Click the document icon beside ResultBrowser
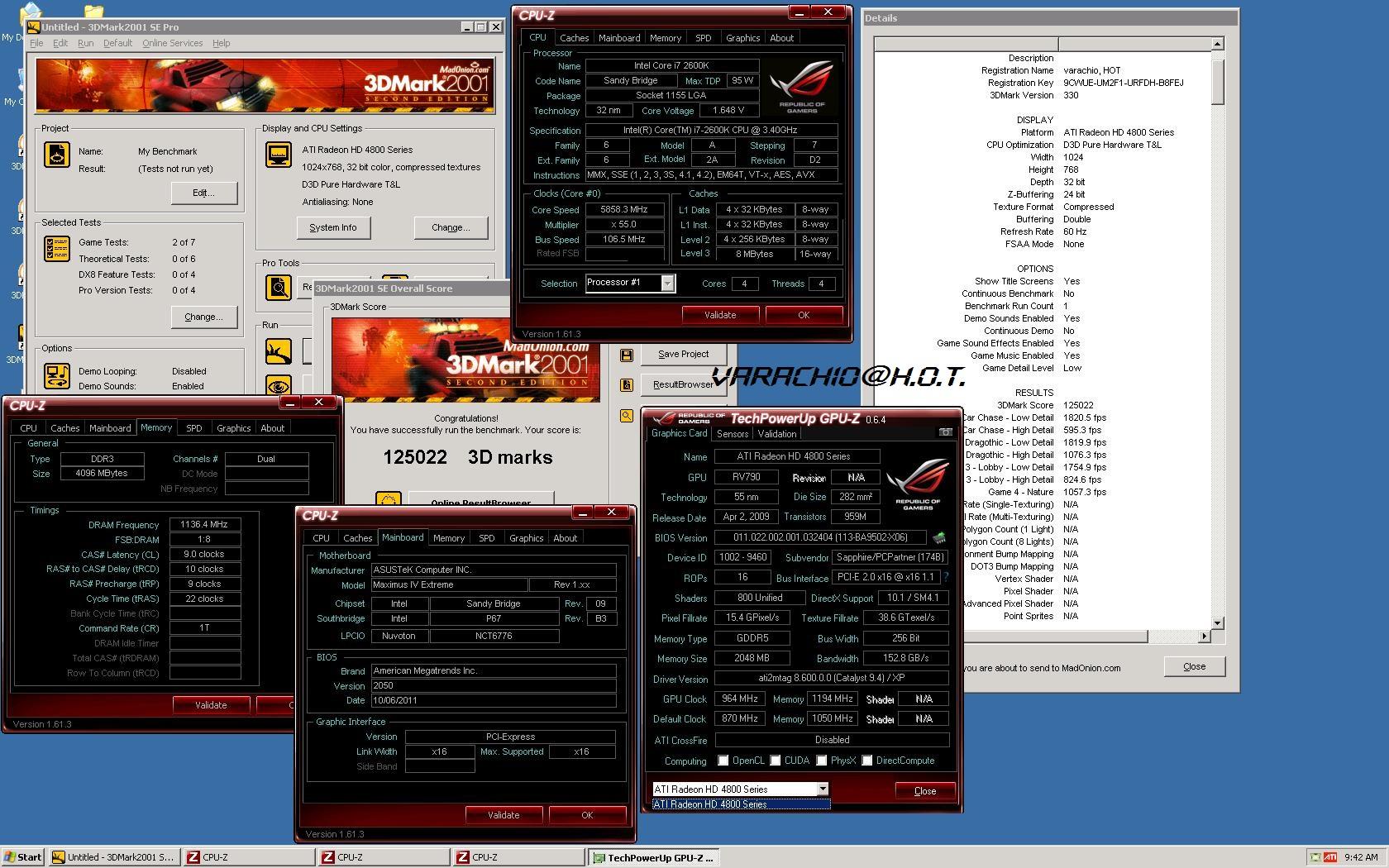The height and width of the screenshot is (868, 1389). pos(626,384)
